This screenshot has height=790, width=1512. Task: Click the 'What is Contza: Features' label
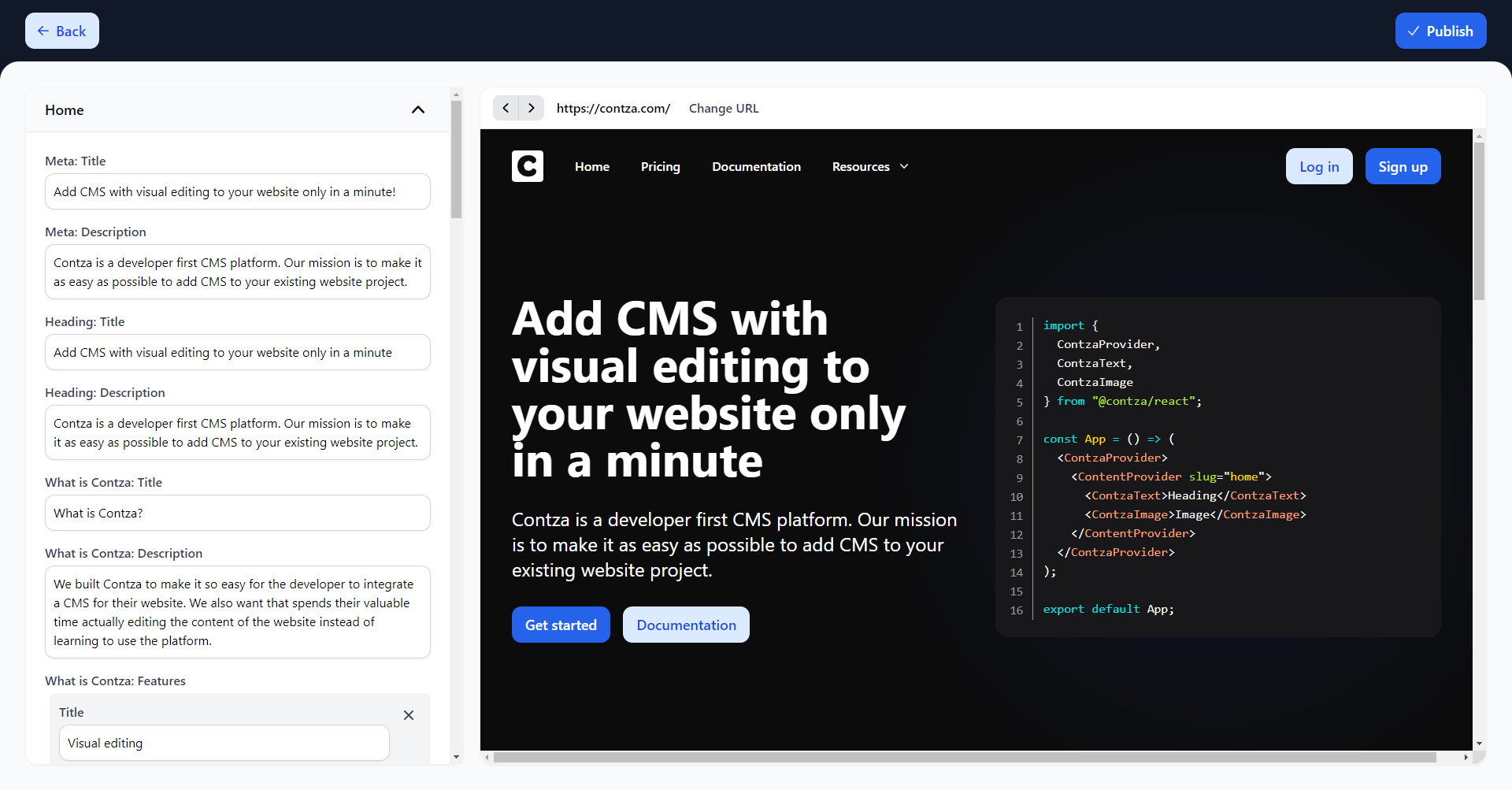coord(115,681)
